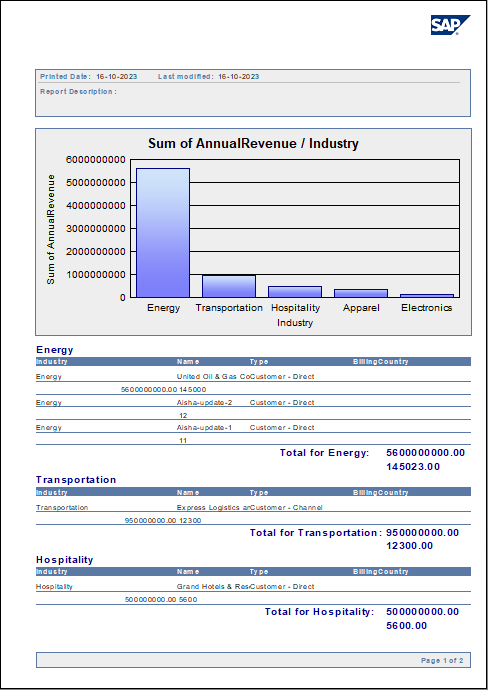
Task: Click the chart title Sum of AnnualRevenue / Industry
Action: tap(253, 143)
